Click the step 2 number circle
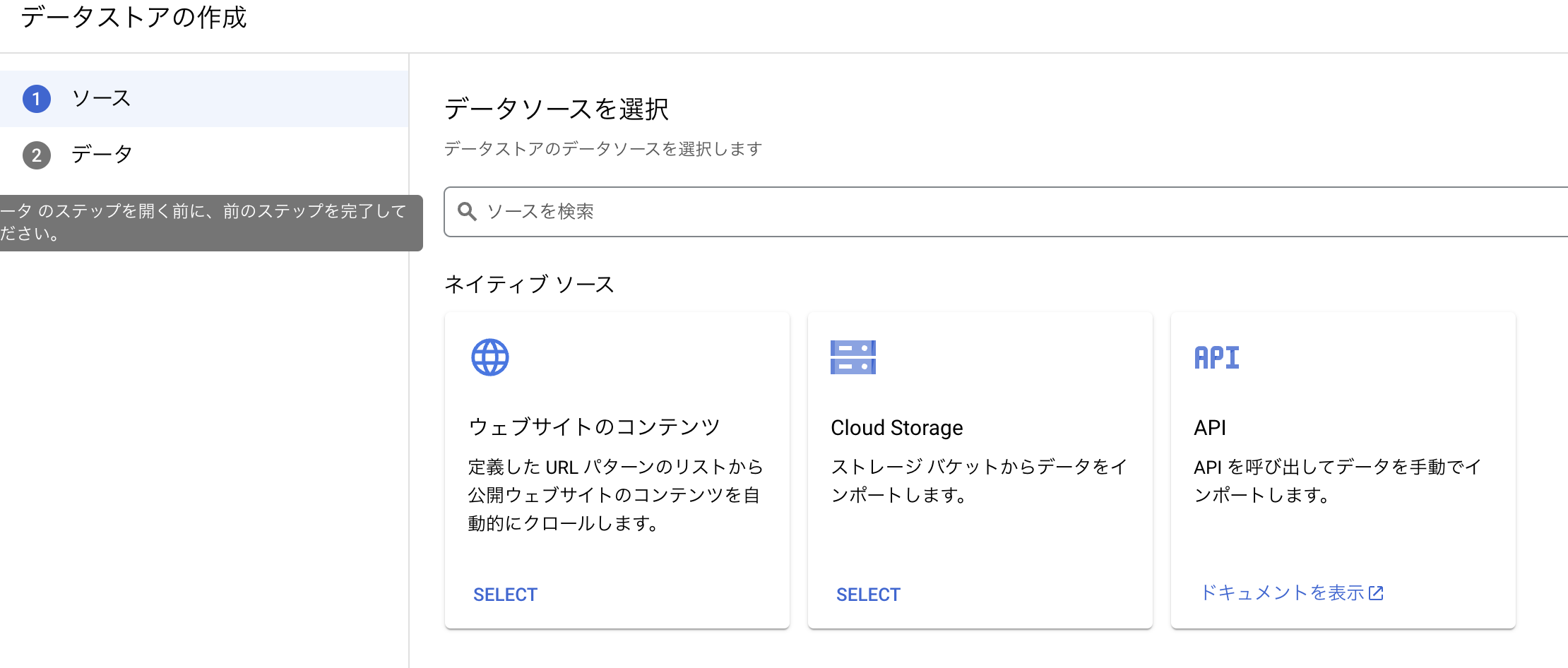The width and height of the screenshot is (1568, 668). (37, 155)
